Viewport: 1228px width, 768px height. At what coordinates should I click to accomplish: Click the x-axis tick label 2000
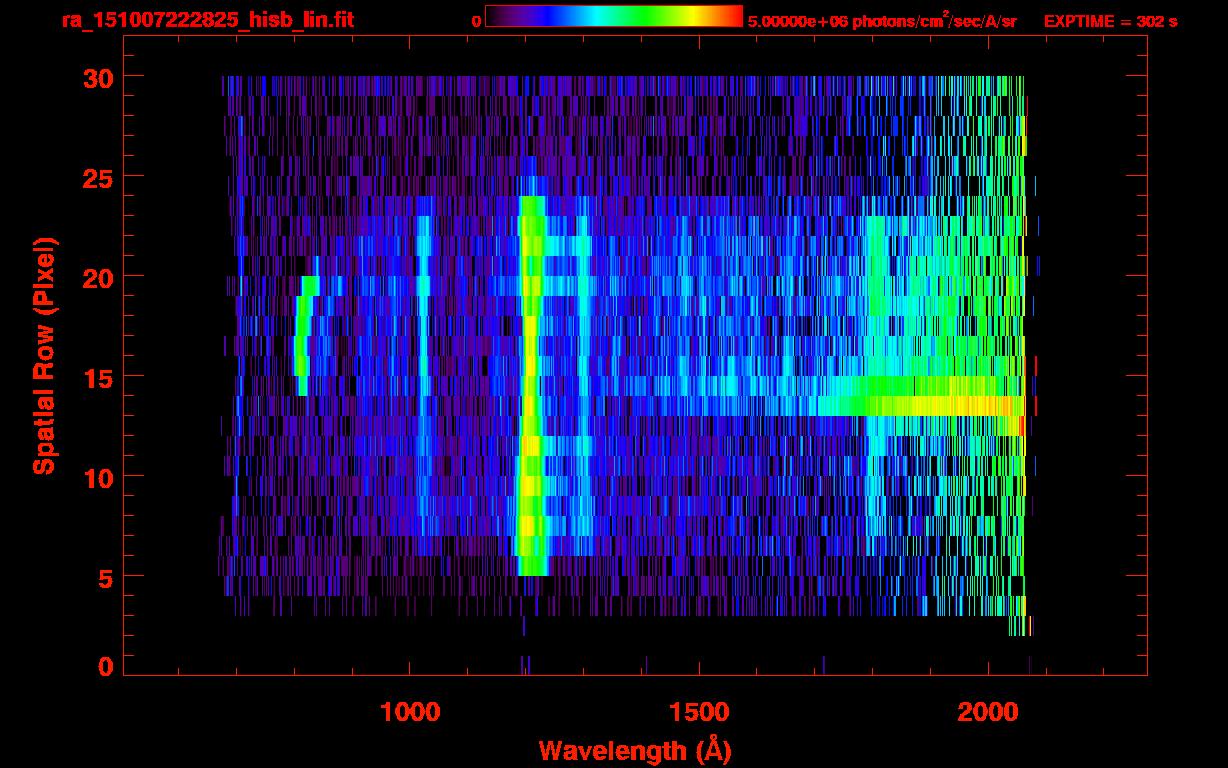tap(988, 712)
